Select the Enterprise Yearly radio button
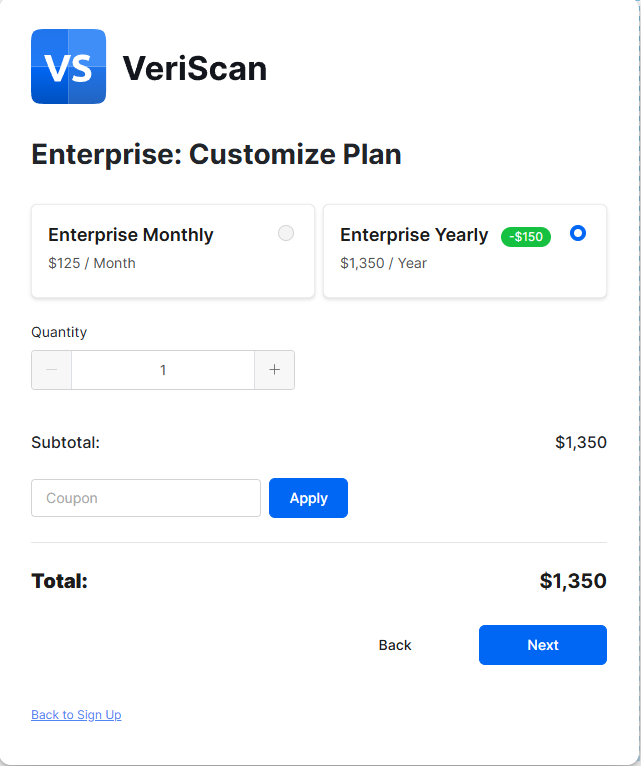Image resolution: width=641 pixels, height=766 pixels. (x=577, y=233)
